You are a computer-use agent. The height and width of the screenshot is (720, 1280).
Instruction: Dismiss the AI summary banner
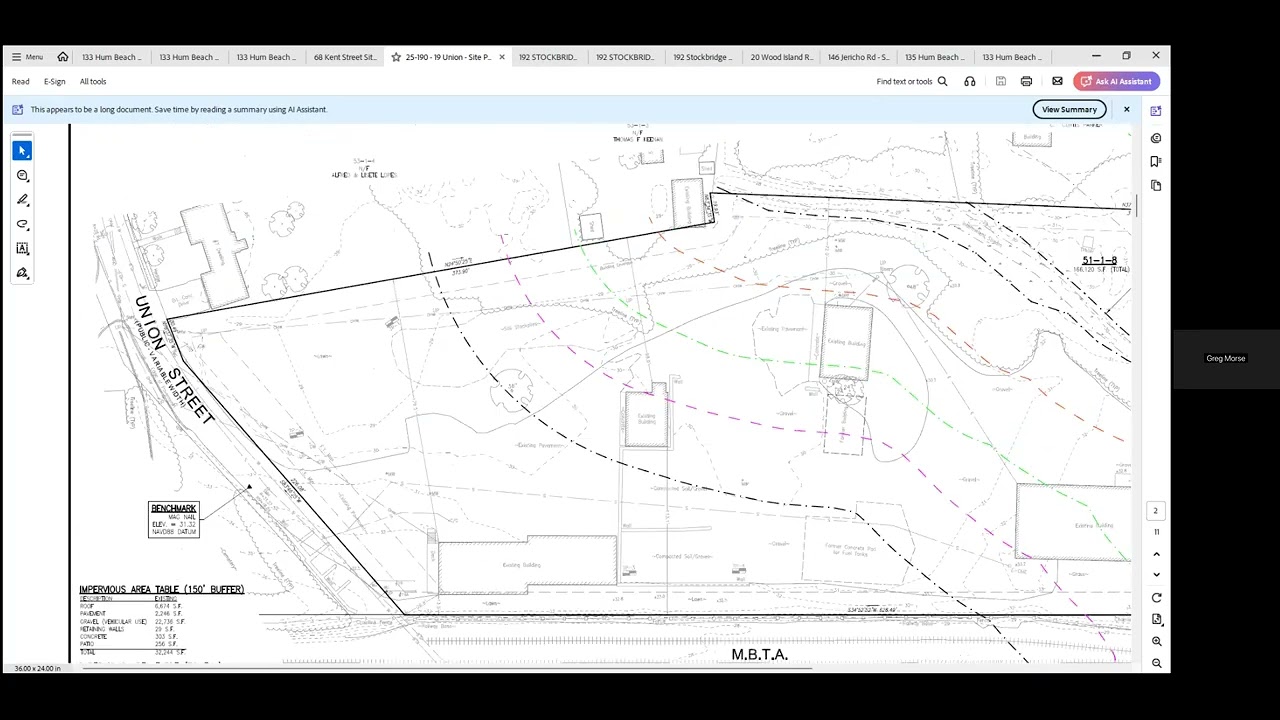[1126, 110]
